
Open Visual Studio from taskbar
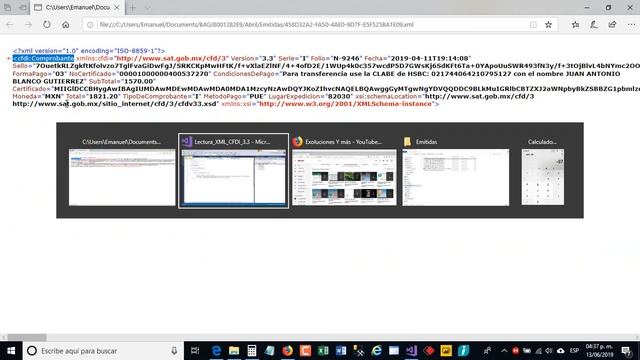411,351
